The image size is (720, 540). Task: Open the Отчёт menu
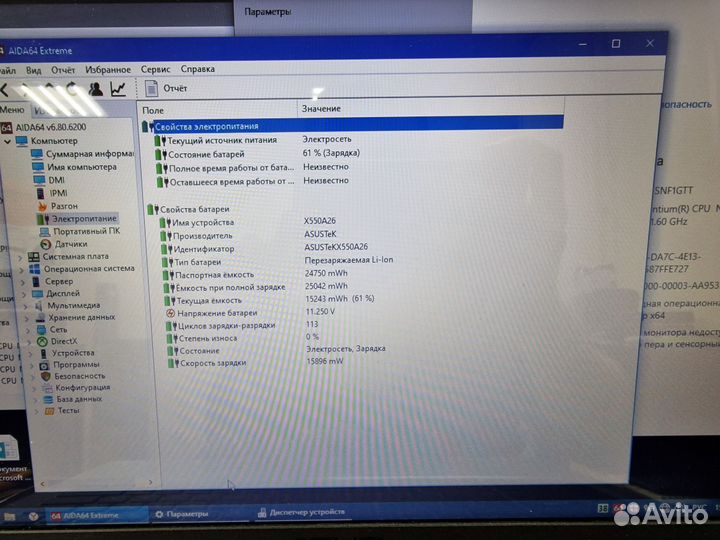63,70
